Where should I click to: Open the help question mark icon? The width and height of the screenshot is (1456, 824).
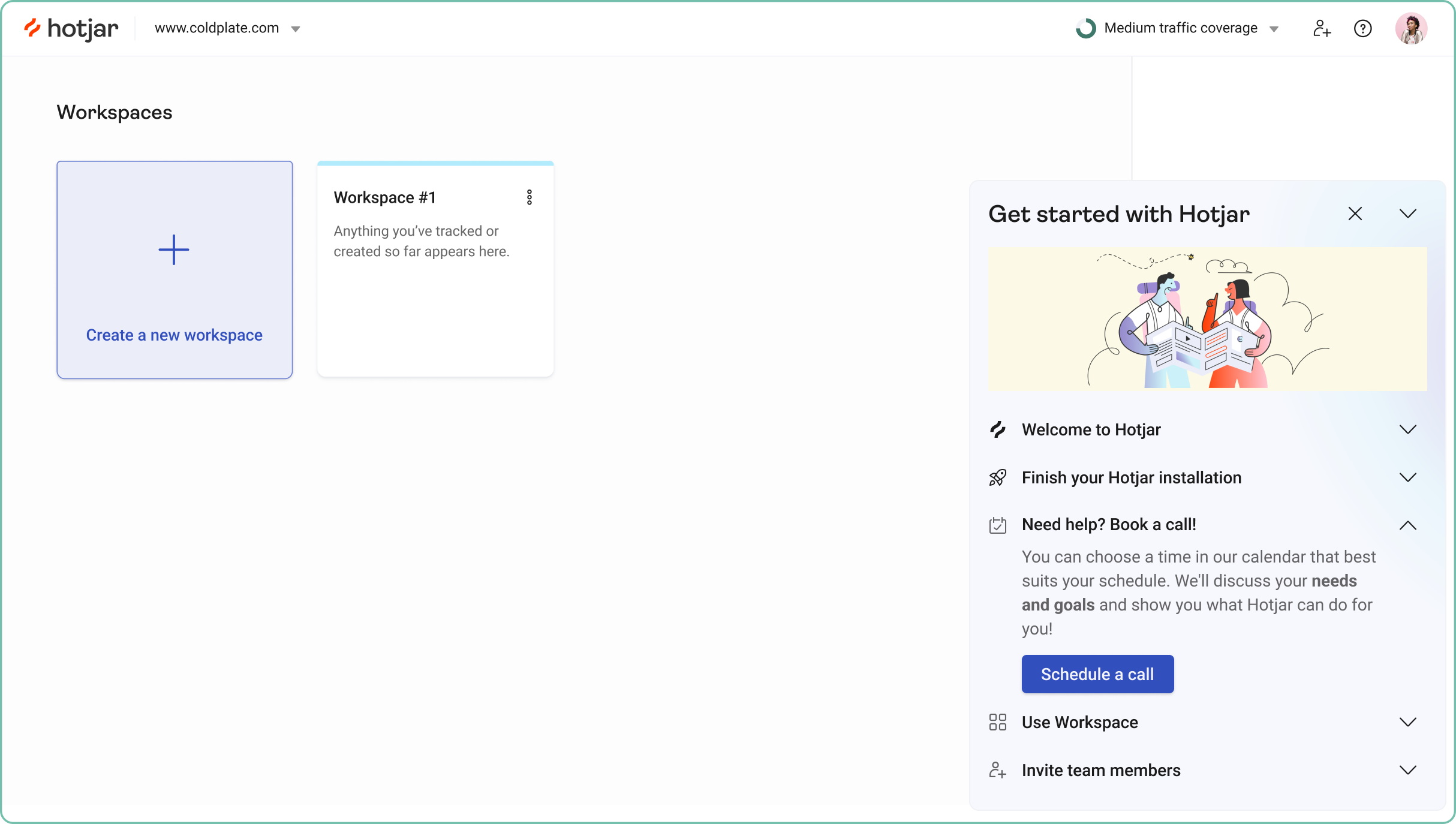click(1363, 28)
